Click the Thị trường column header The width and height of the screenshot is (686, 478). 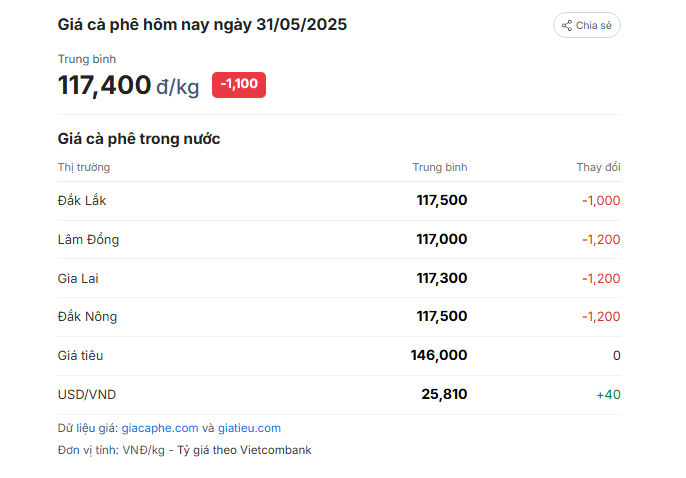(84, 167)
